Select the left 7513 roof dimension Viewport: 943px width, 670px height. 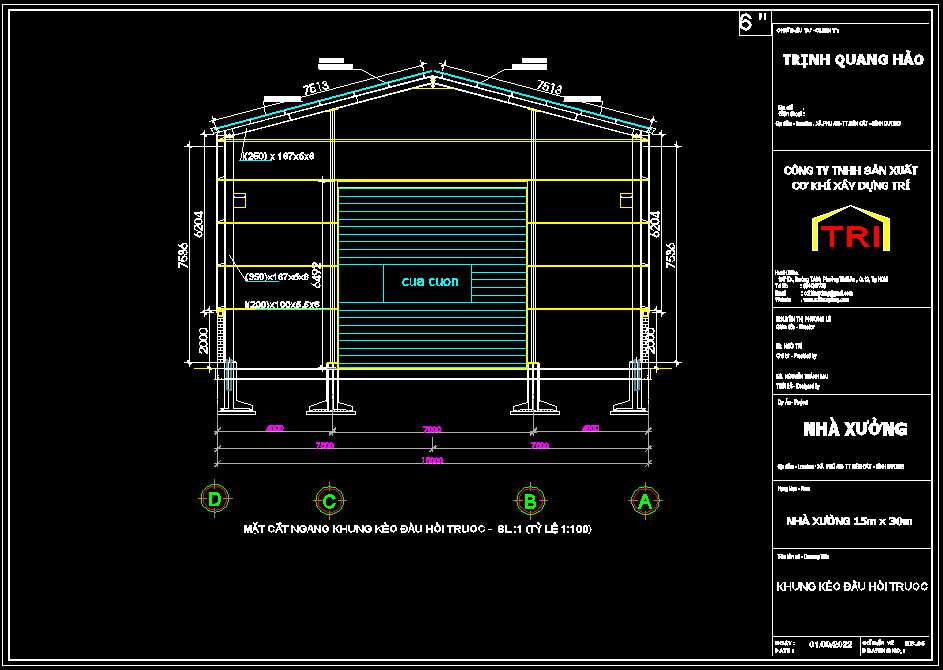click(316, 88)
